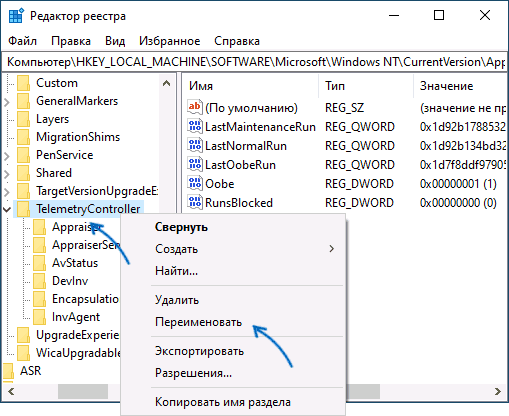Select the LastNormalRun value icon
The width and height of the screenshot is (509, 416).
pyautogui.click(x=195, y=145)
